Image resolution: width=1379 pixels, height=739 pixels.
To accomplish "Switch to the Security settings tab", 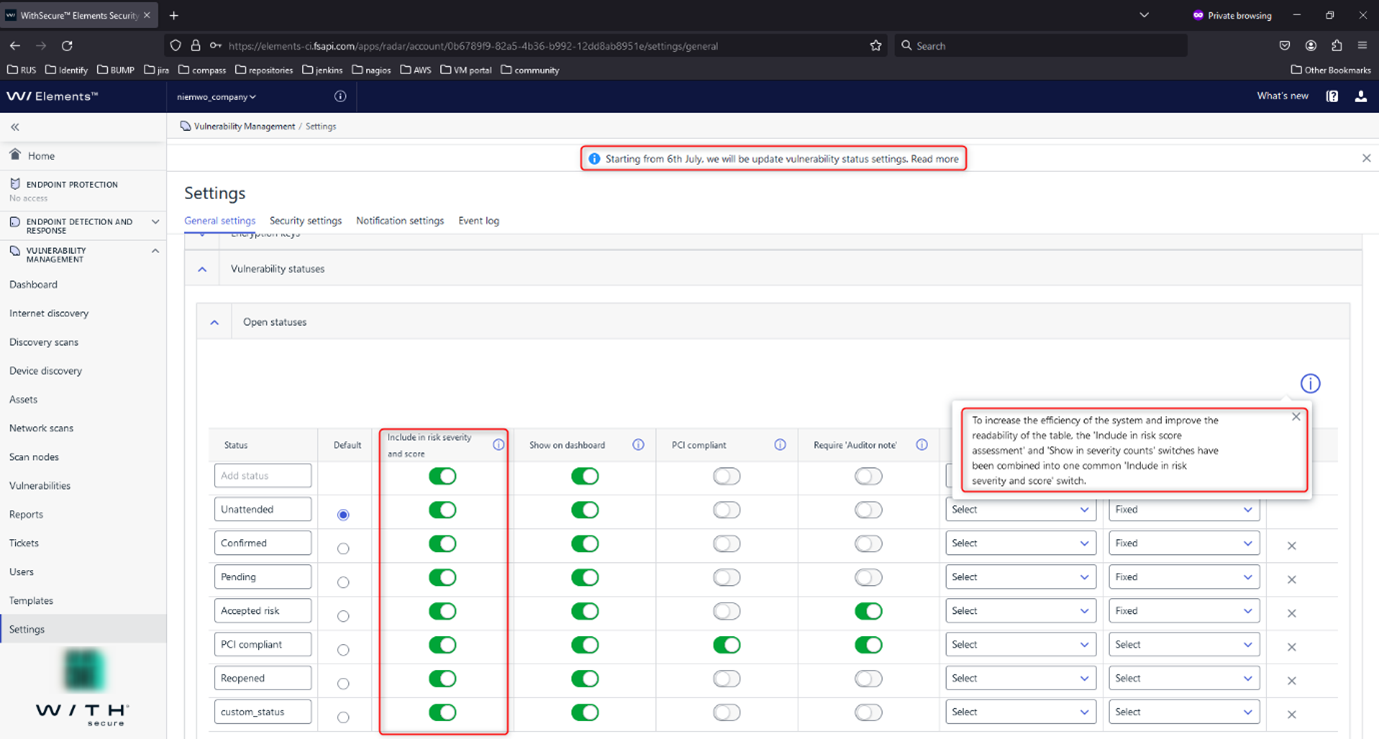I will coord(306,221).
